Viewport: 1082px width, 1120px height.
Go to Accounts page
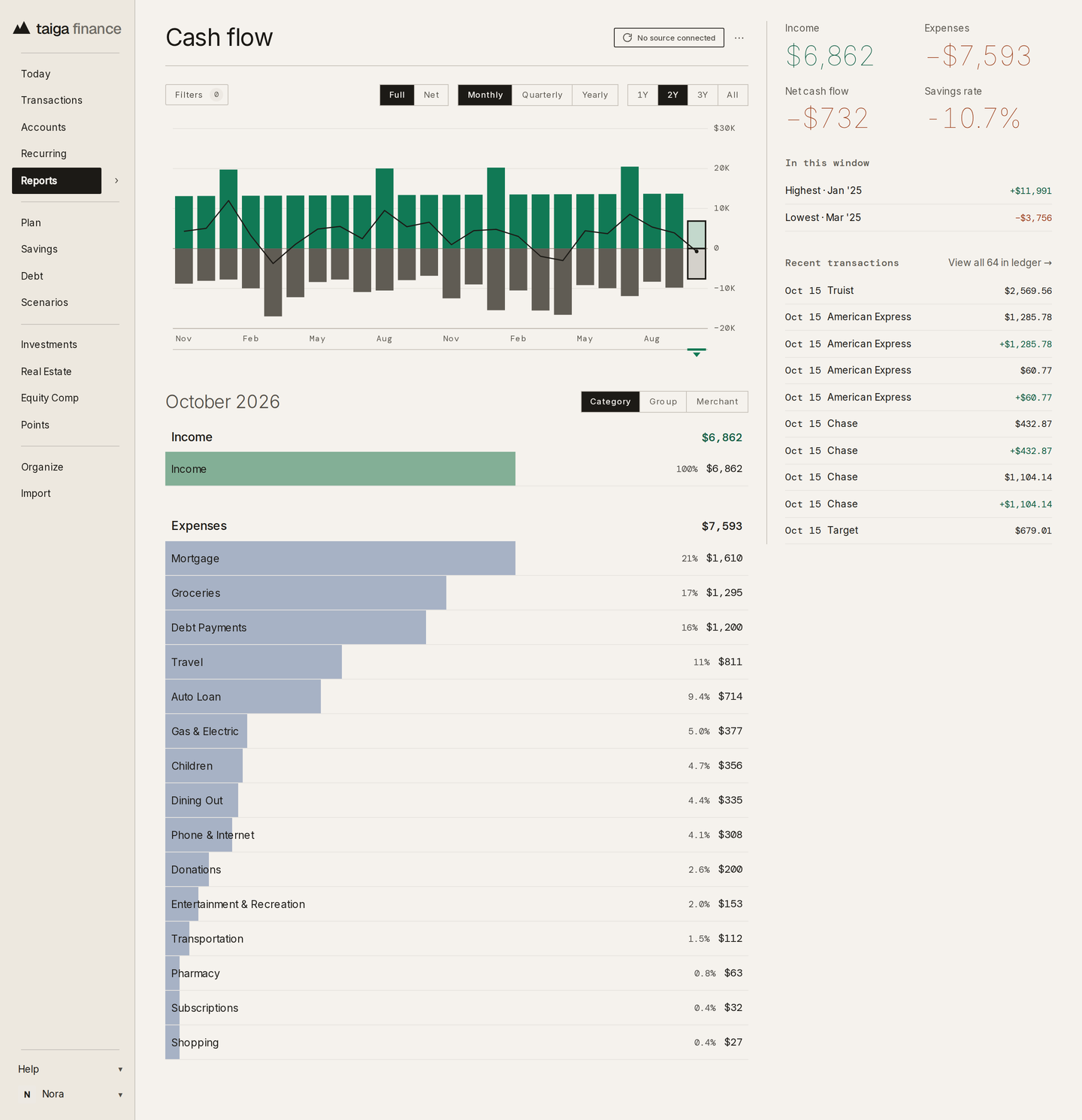(44, 127)
